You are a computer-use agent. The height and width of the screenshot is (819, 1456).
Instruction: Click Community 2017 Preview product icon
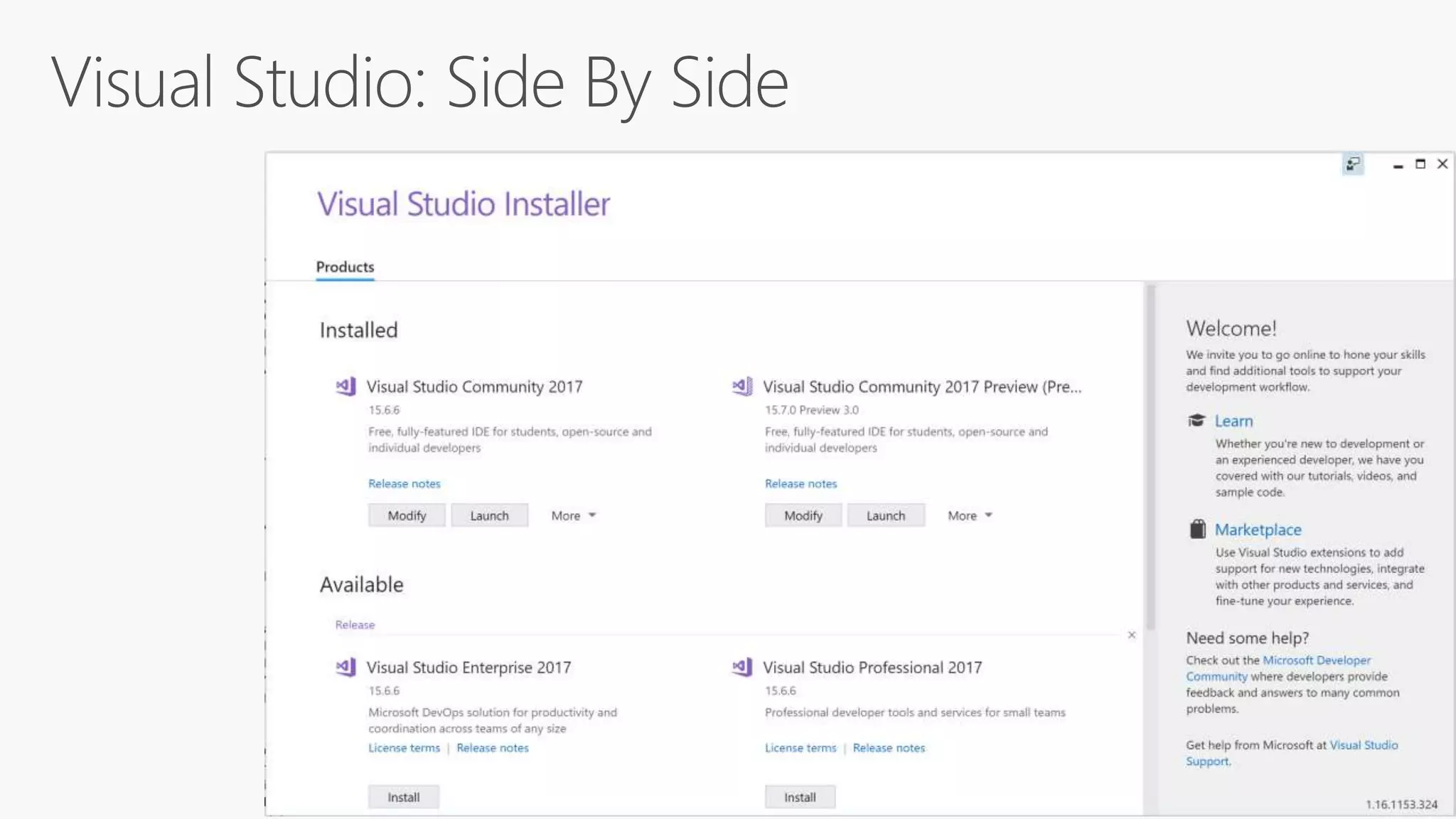(x=742, y=387)
